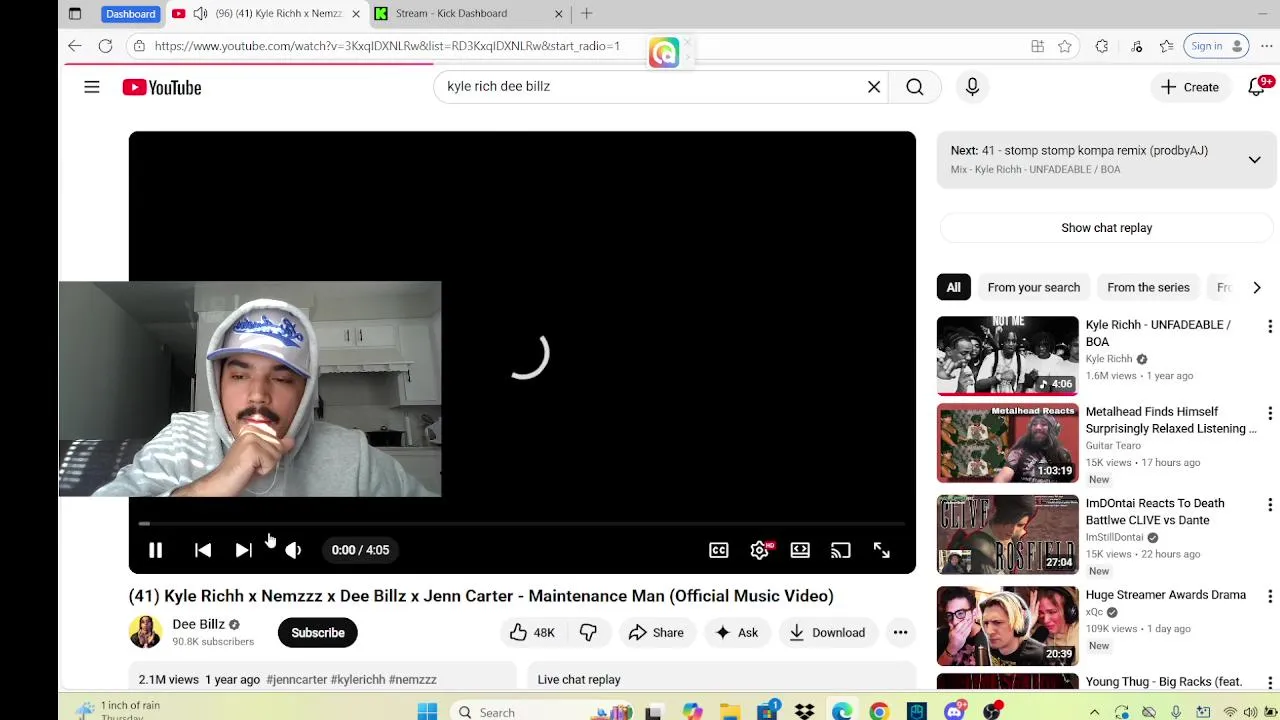Viewport: 1280px width, 720px height.
Task: Open Google Chrome from the taskbar
Action: [879, 712]
